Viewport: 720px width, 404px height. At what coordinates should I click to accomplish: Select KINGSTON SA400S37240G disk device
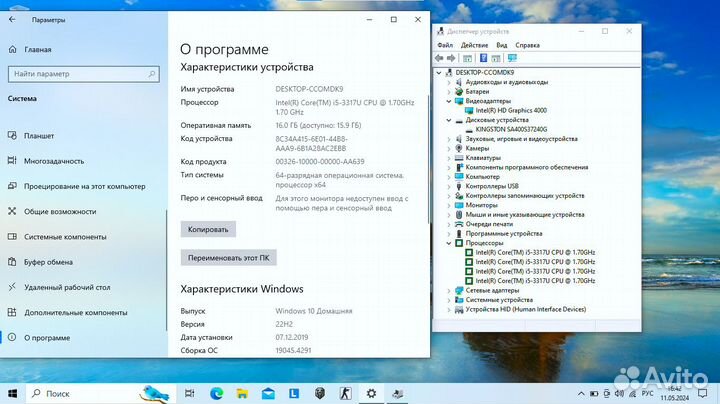[511, 129]
